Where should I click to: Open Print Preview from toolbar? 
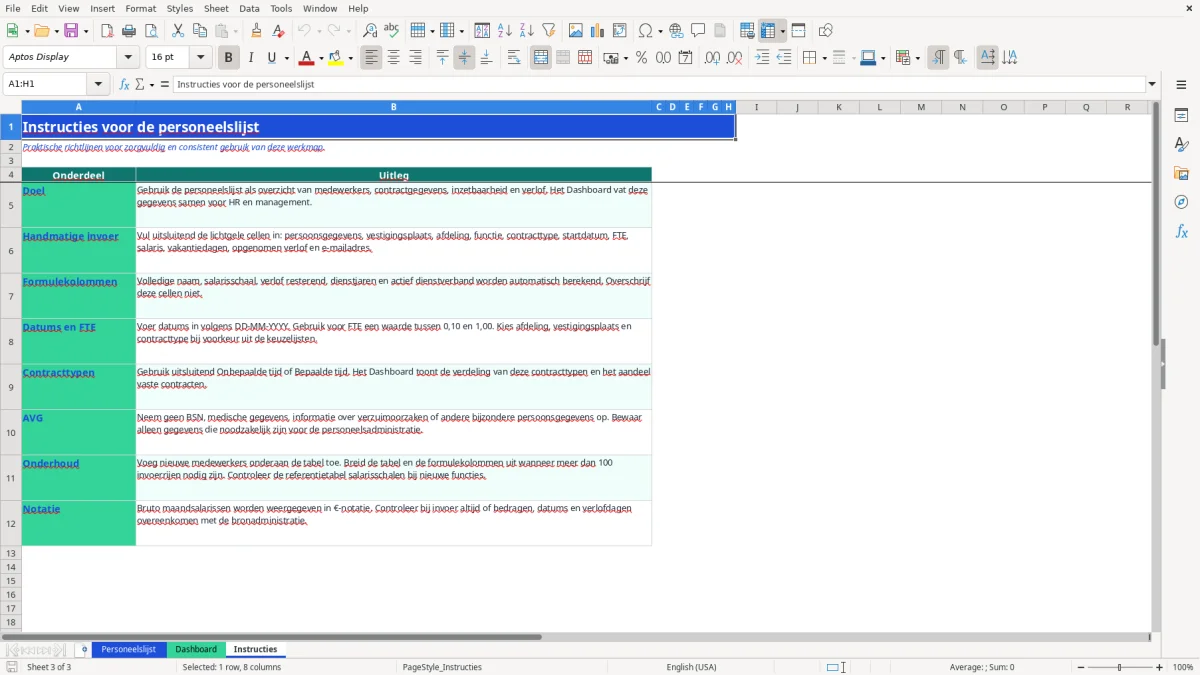(151, 31)
